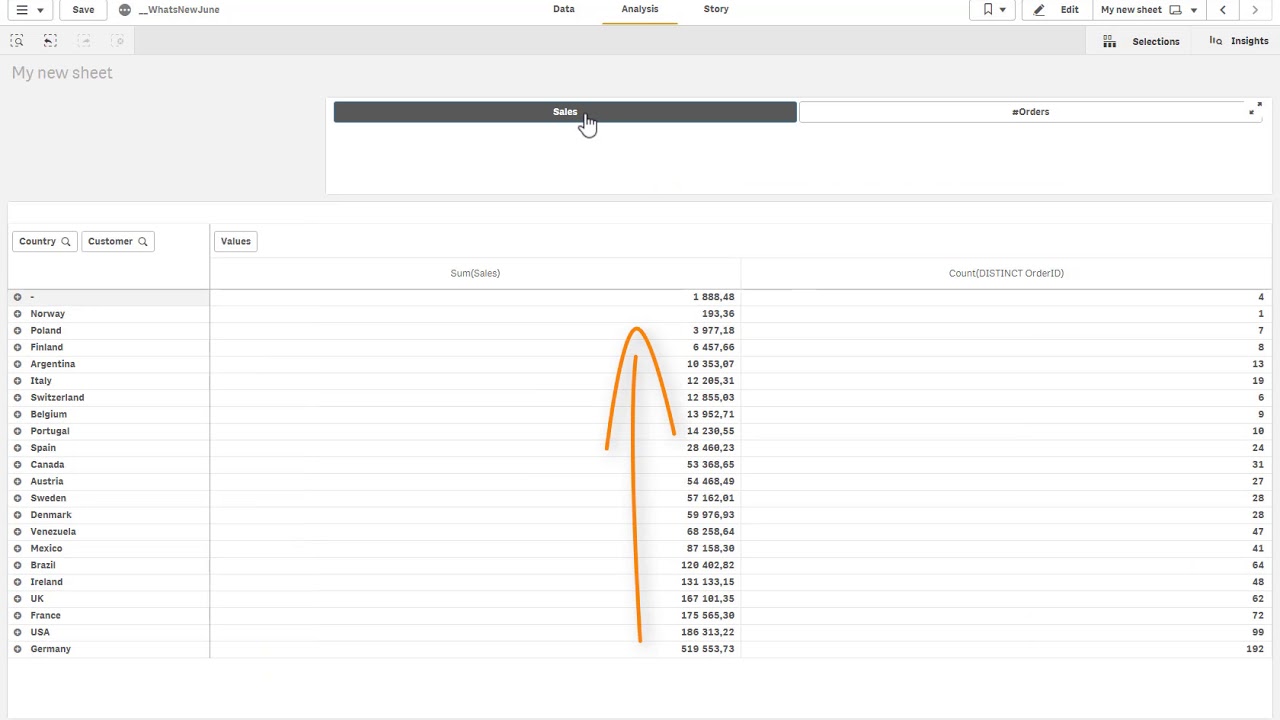Click the step back selection icon
The image size is (1280, 720).
[x=50, y=41]
